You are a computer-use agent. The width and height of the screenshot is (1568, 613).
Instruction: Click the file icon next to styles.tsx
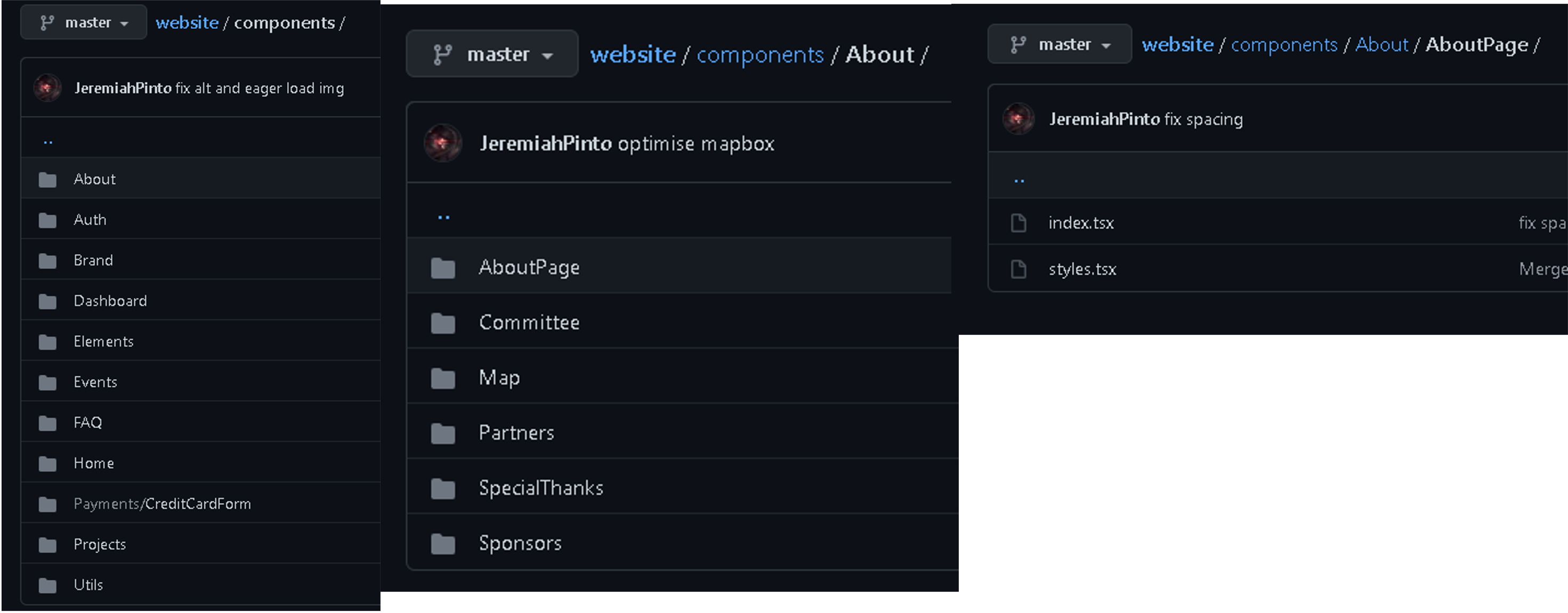(x=1019, y=268)
